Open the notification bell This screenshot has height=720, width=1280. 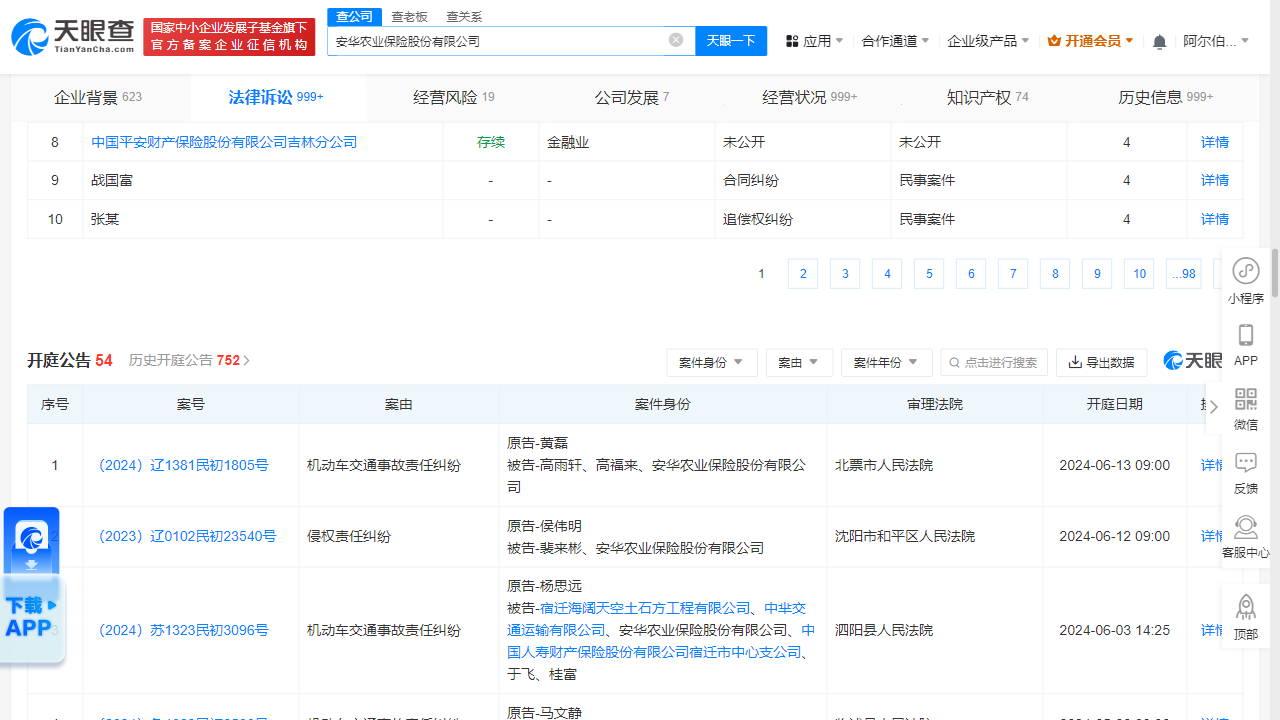1159,41
